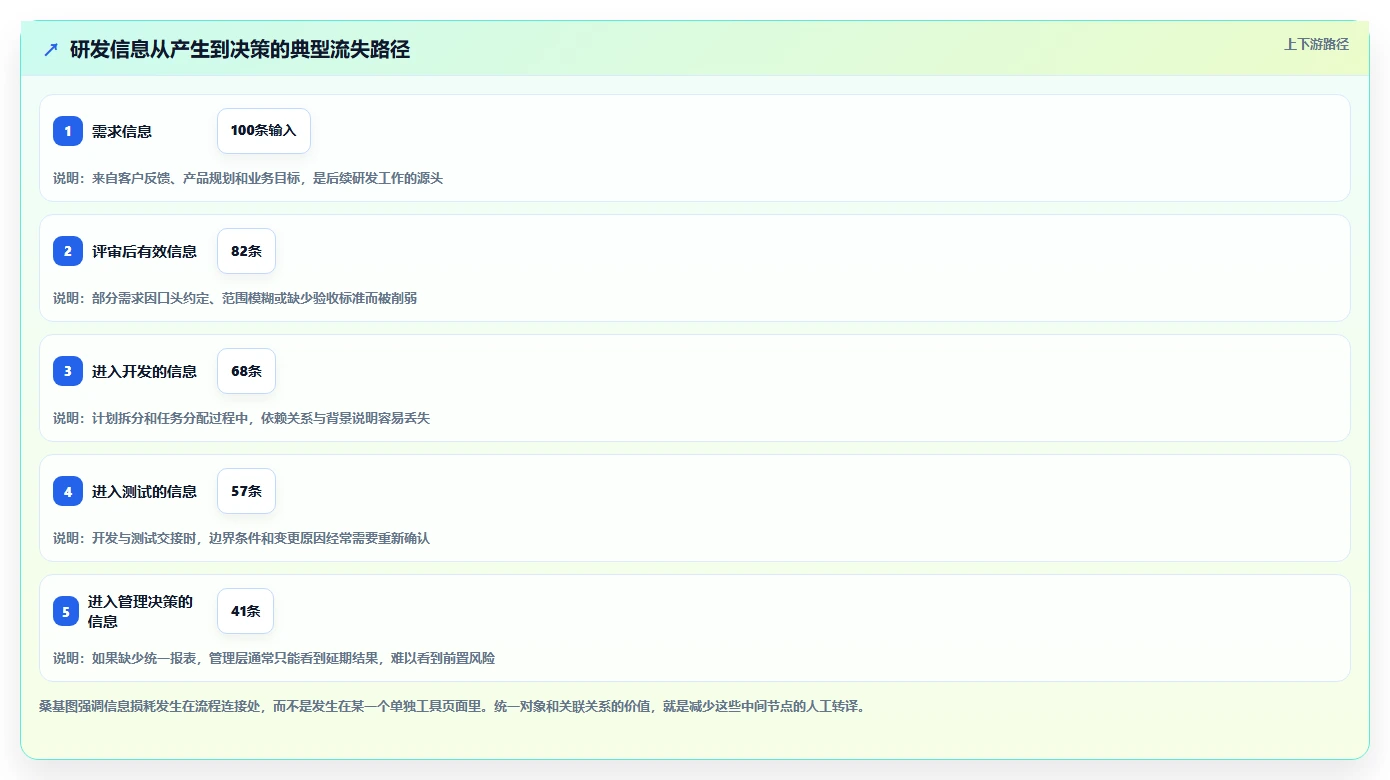Click the step 2 number badge
The image size is (1390, 780).
point(68,251)
